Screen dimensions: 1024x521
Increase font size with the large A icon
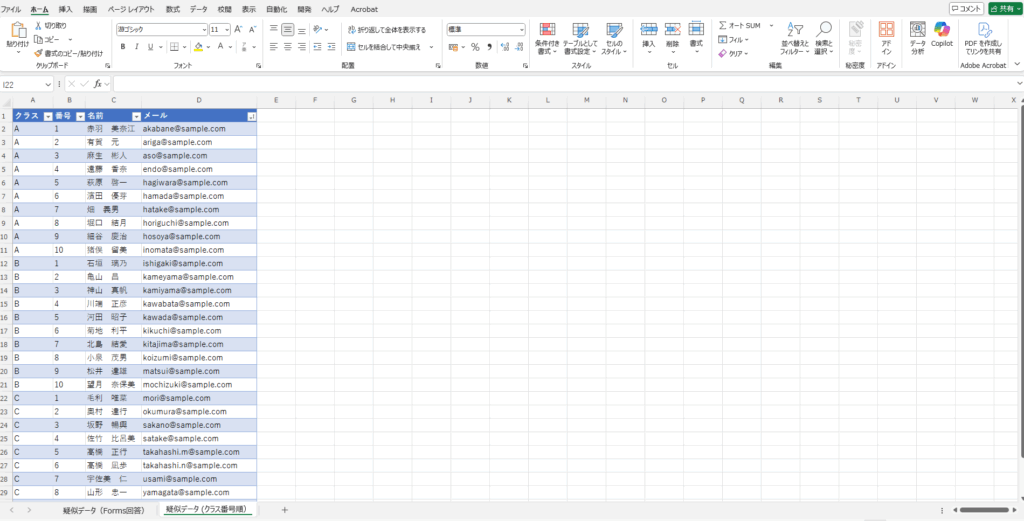(238, 29)
